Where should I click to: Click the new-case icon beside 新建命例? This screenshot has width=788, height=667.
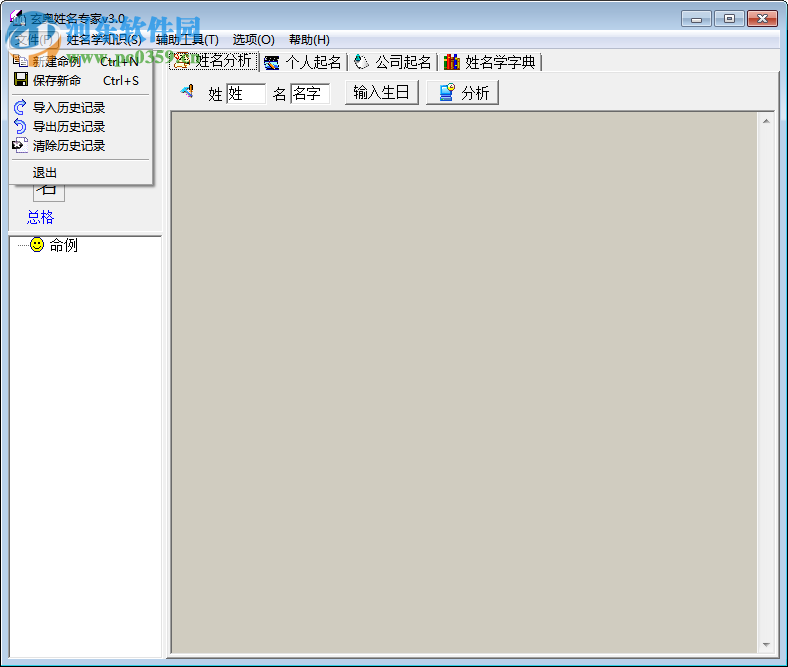20,61
